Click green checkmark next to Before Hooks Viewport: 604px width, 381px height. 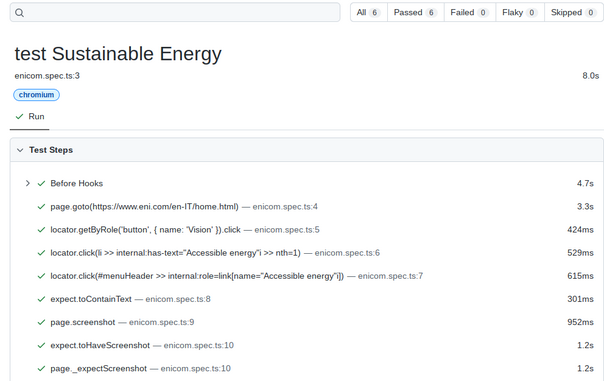41,183
